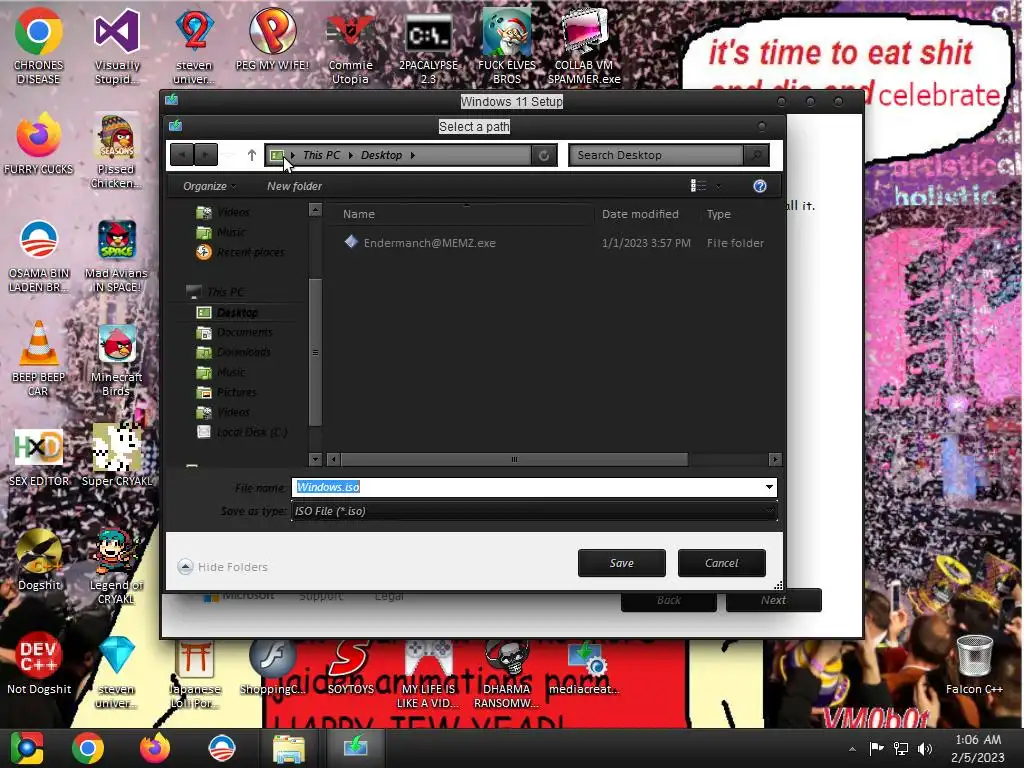Screen dimensions: 1024x768
Task: Click the back navigation arrow
Action: pyautogui.click(x=182, y=155)
